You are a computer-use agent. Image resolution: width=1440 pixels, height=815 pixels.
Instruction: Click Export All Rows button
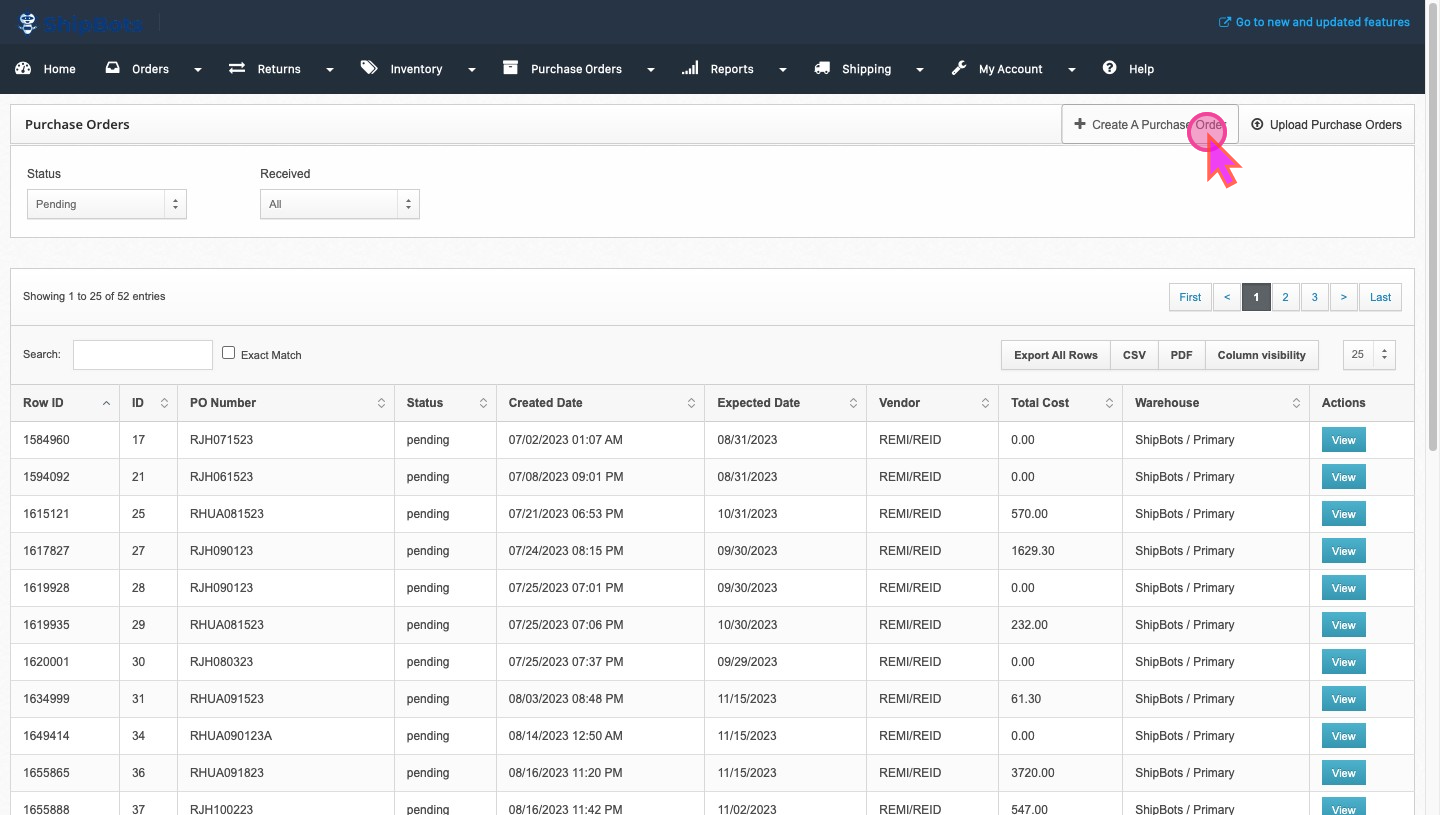pyautogui.click(x=1056, y=355)
